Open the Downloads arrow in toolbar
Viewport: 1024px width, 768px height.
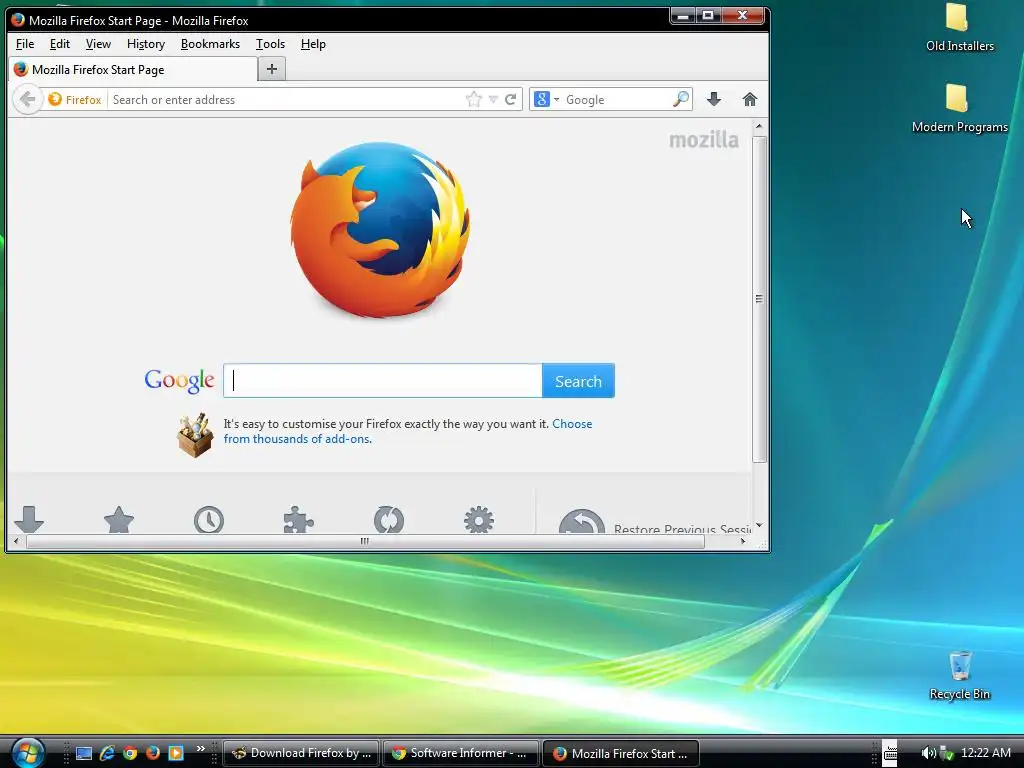pyautogui.click(x=714, y=99)
